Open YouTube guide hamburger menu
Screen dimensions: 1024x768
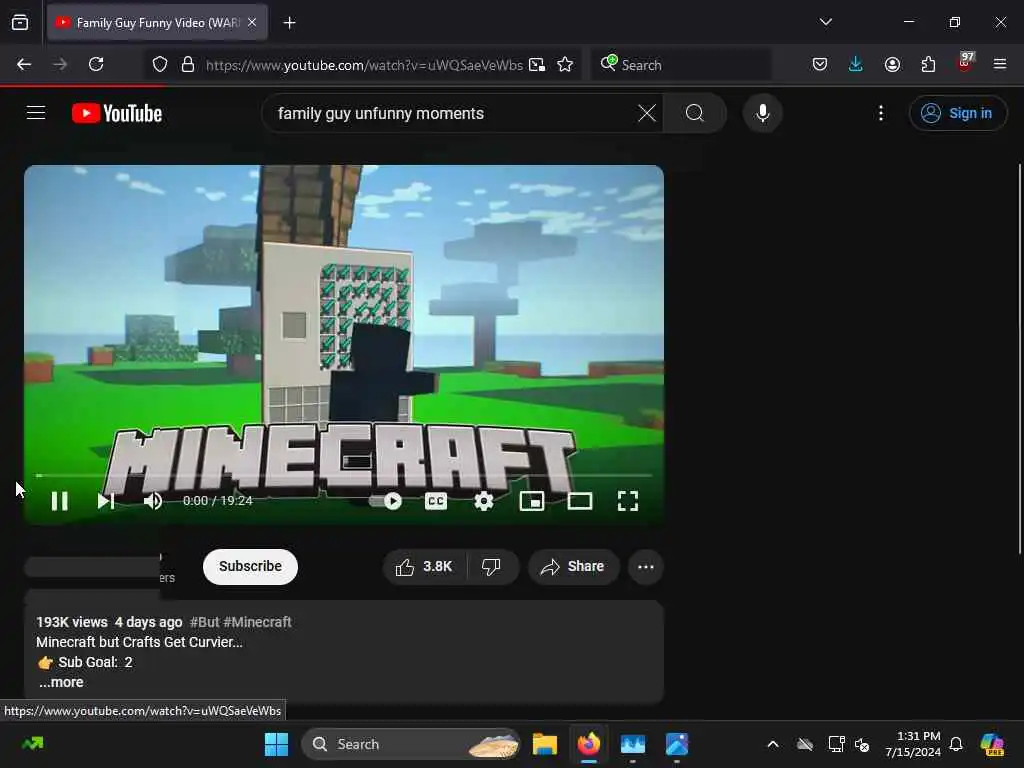tap(36, 113)
